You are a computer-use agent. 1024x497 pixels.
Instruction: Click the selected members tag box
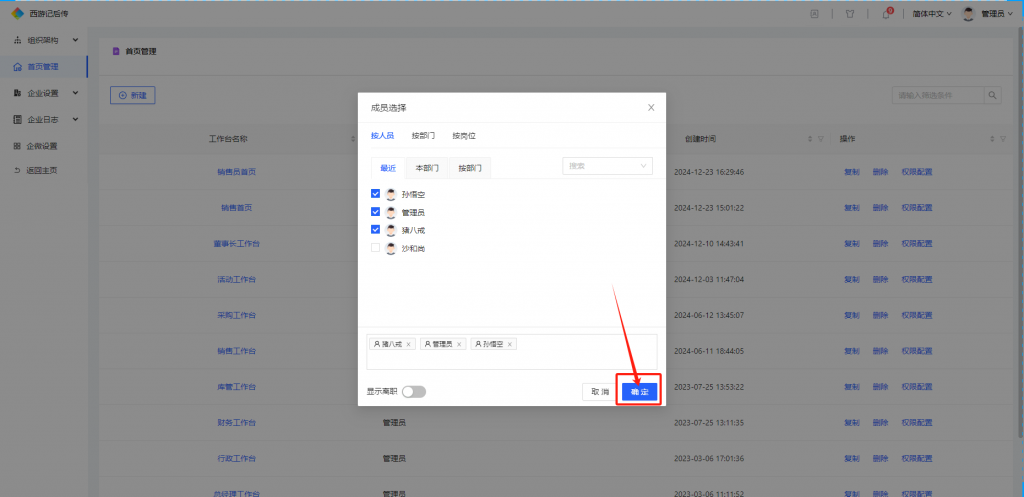point(512,351)
